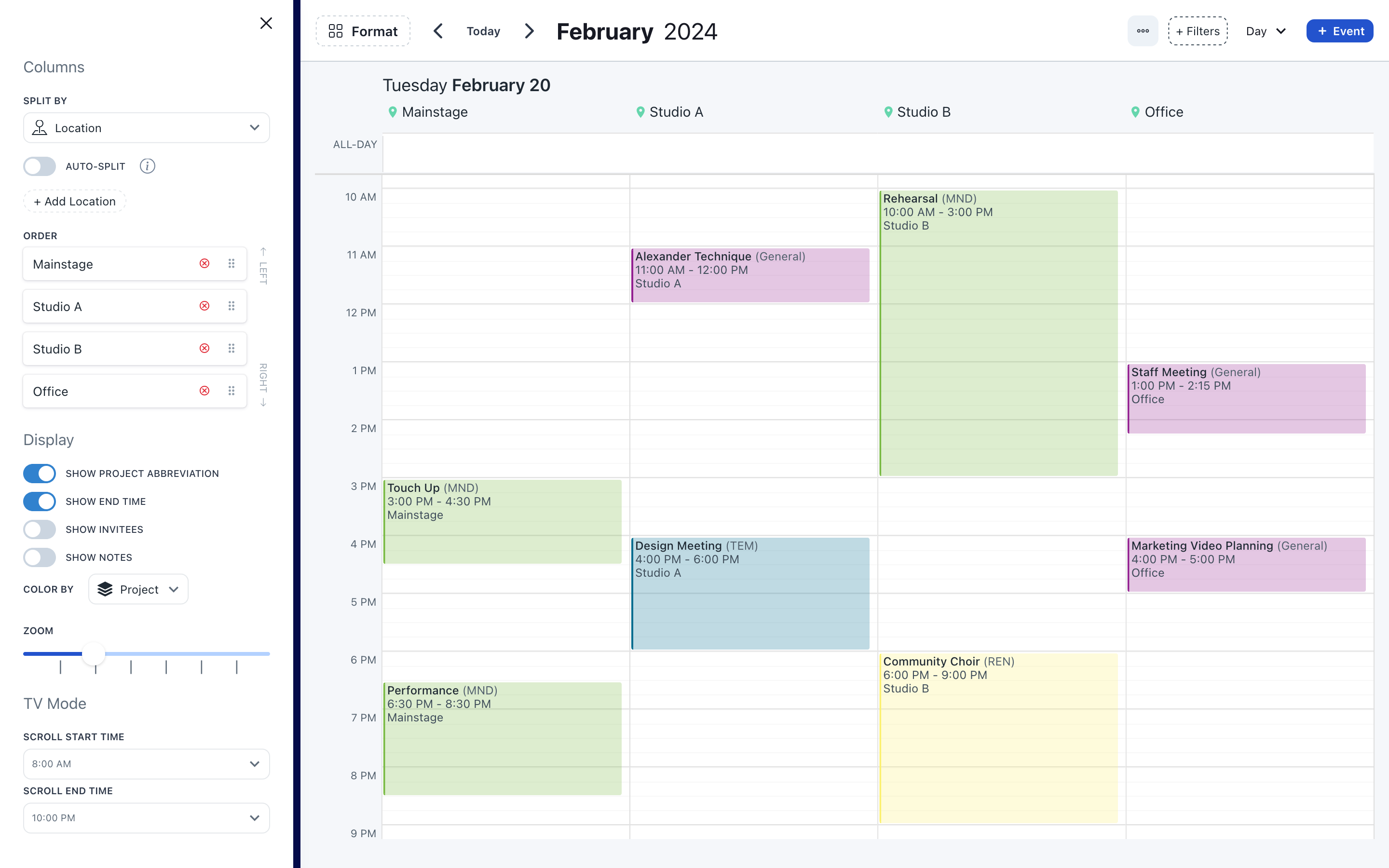The image size is (1389, 868).
Task: Click the red remove icon for Studio B
Action: [x=204, y=349]
